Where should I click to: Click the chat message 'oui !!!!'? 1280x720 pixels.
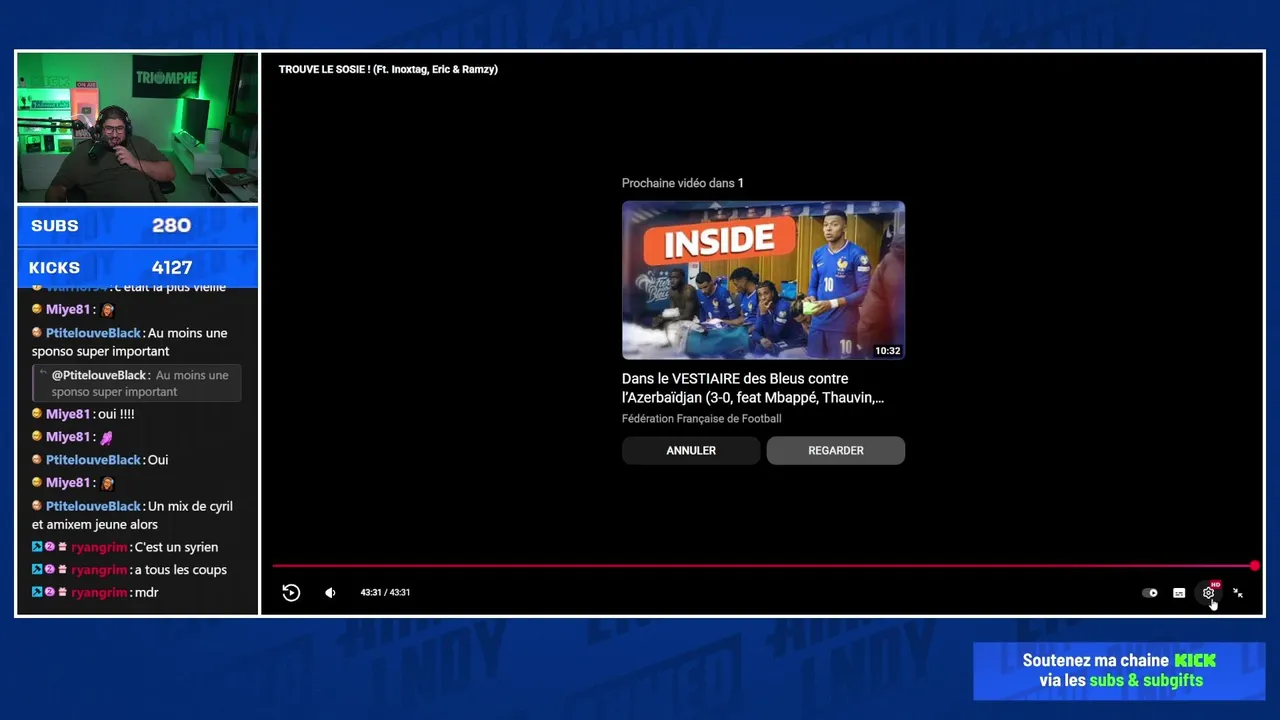[116, 414]
